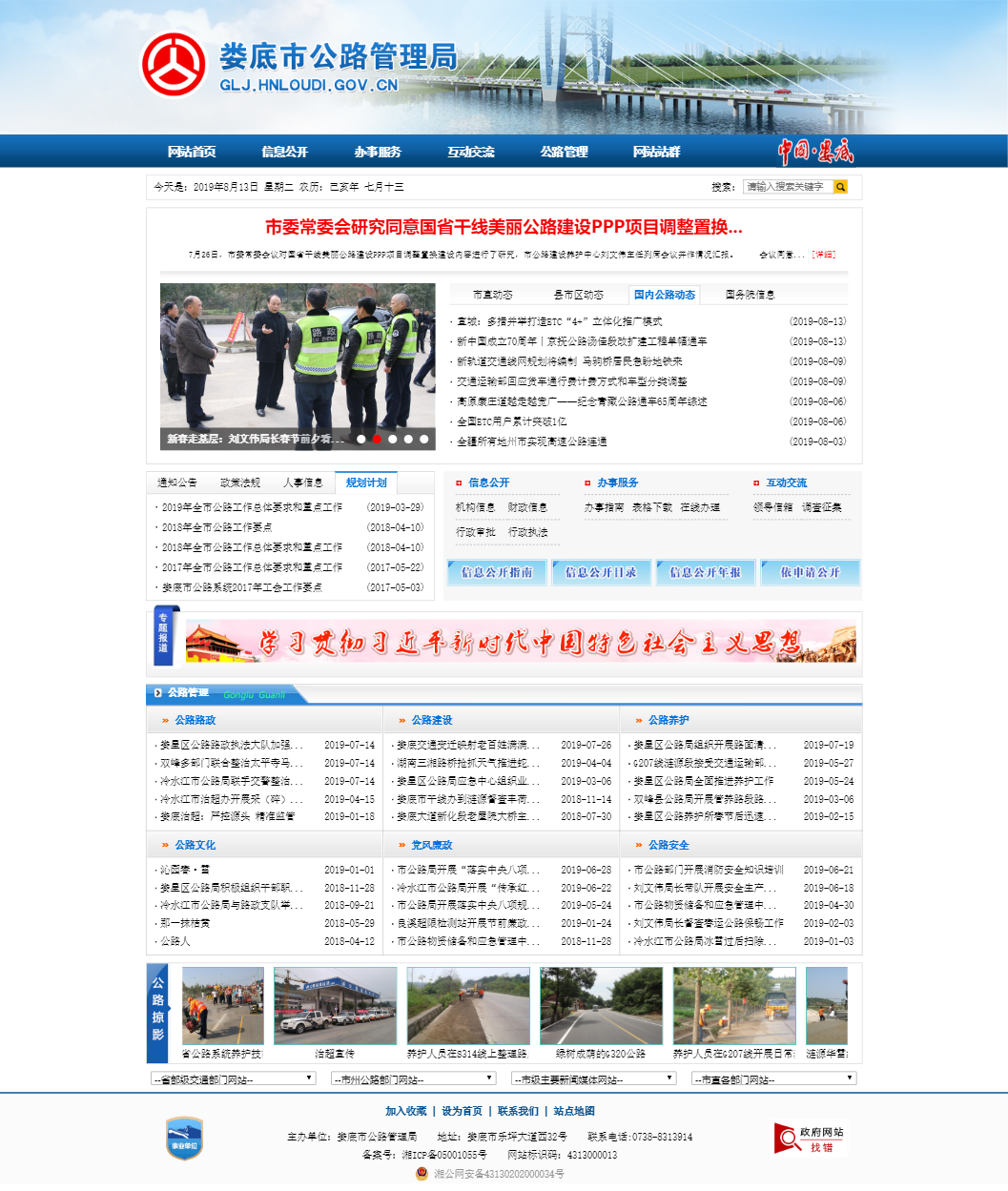The image size is (1008, 1191).
Task: Switch to the 规划计划 tab
Action: point(368,483)
